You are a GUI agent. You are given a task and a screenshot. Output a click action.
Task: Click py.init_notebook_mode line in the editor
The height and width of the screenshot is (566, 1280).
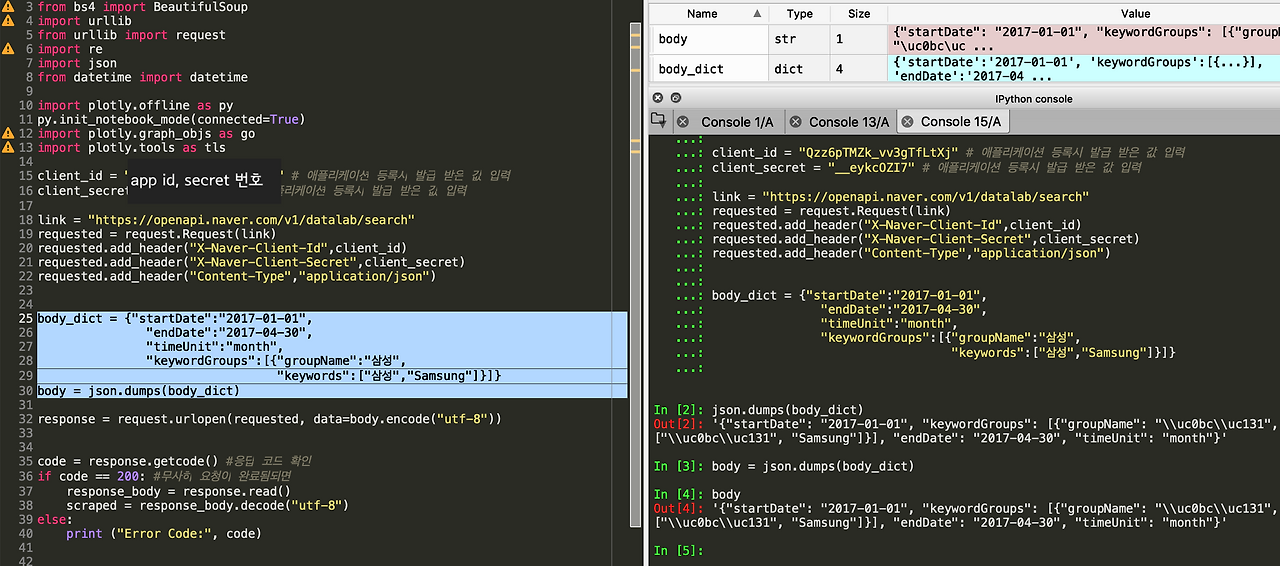pyautogui.click(x=171, y=119)
